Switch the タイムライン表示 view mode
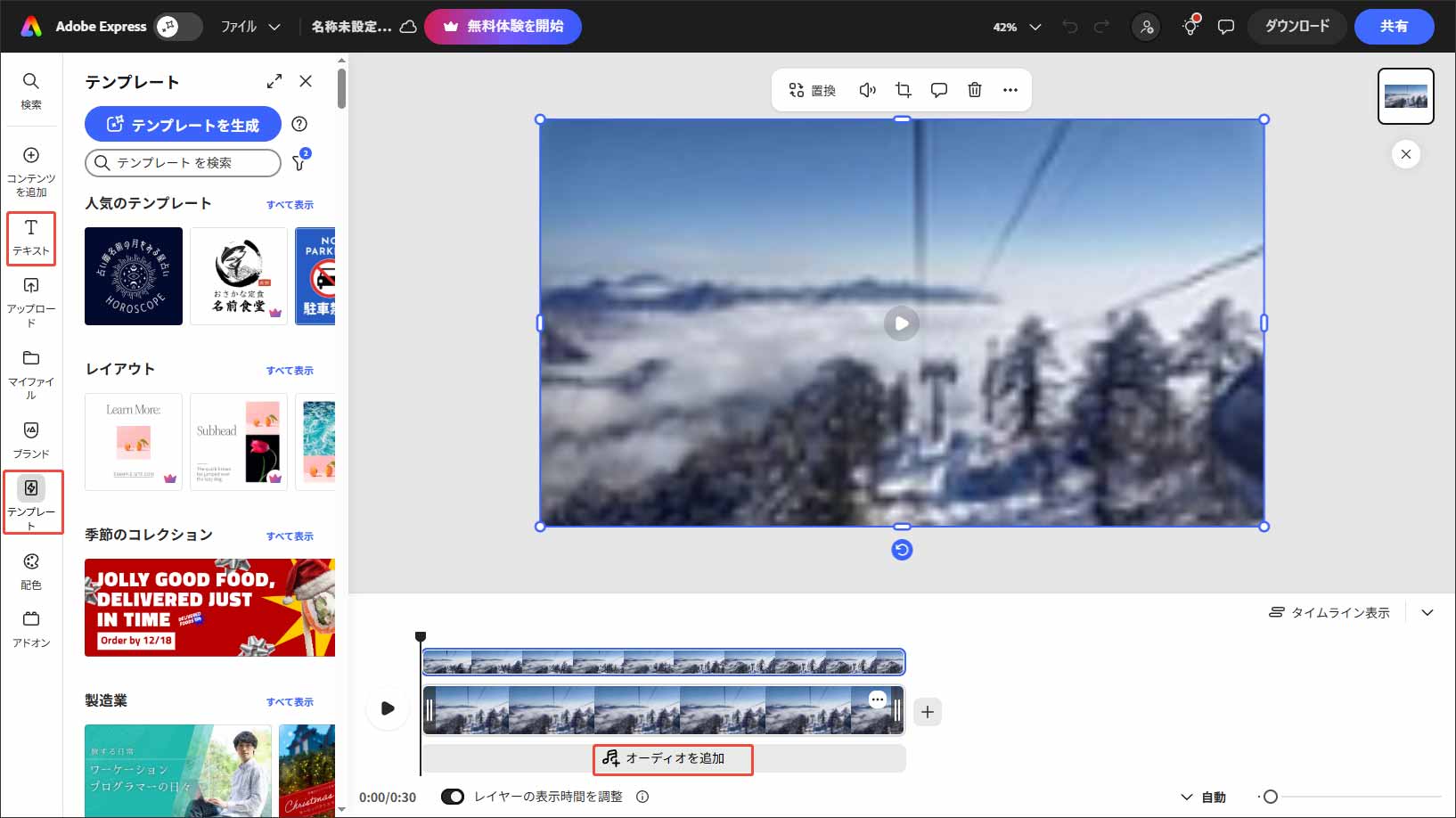Image resolution: width=1456 pixels, height=818 pixels. [1329, 612]
